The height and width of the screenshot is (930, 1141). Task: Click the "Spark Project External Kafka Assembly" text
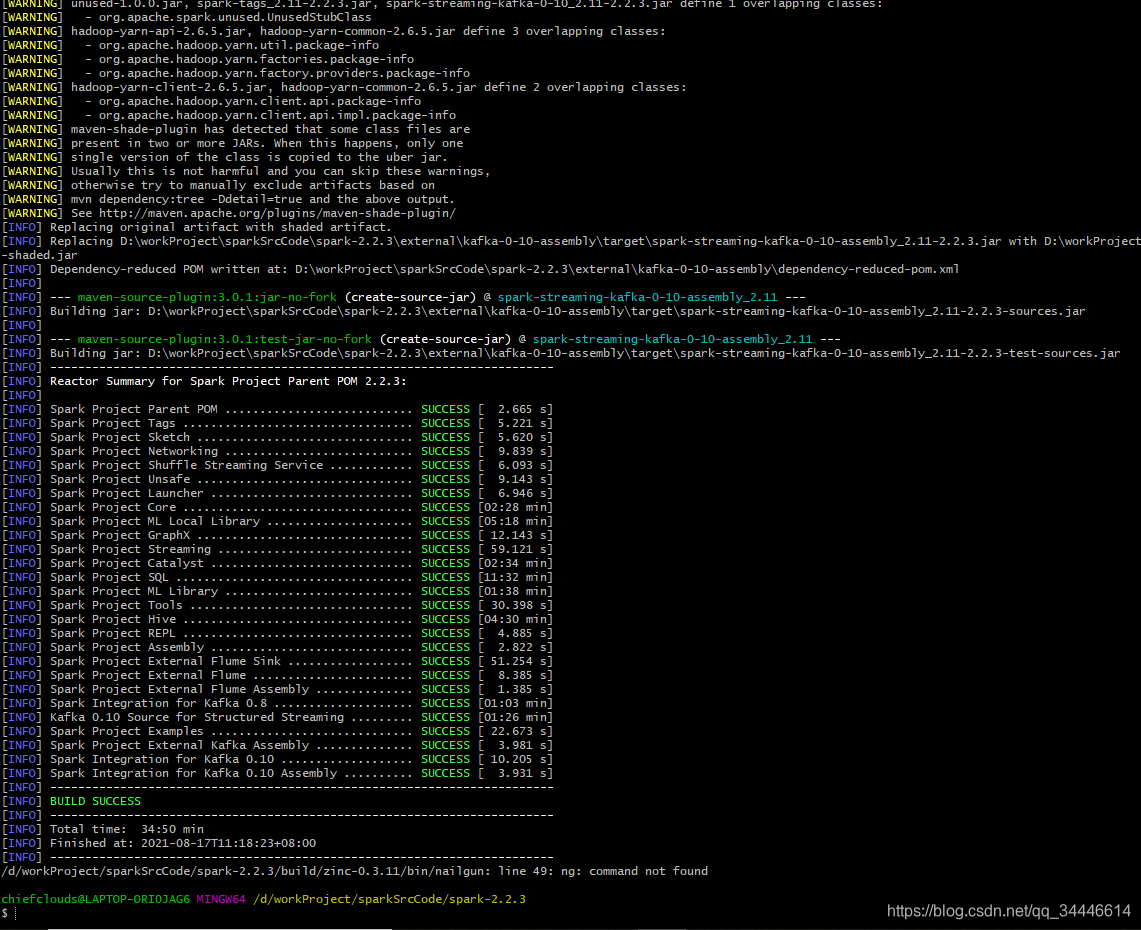click(x=179, y=745)
